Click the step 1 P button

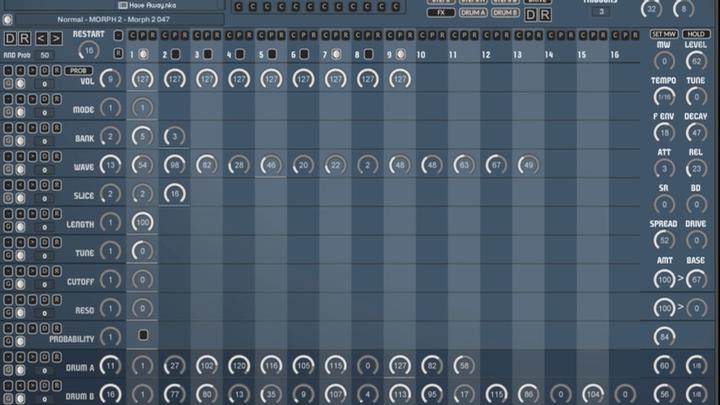click(x=142, y=35)
